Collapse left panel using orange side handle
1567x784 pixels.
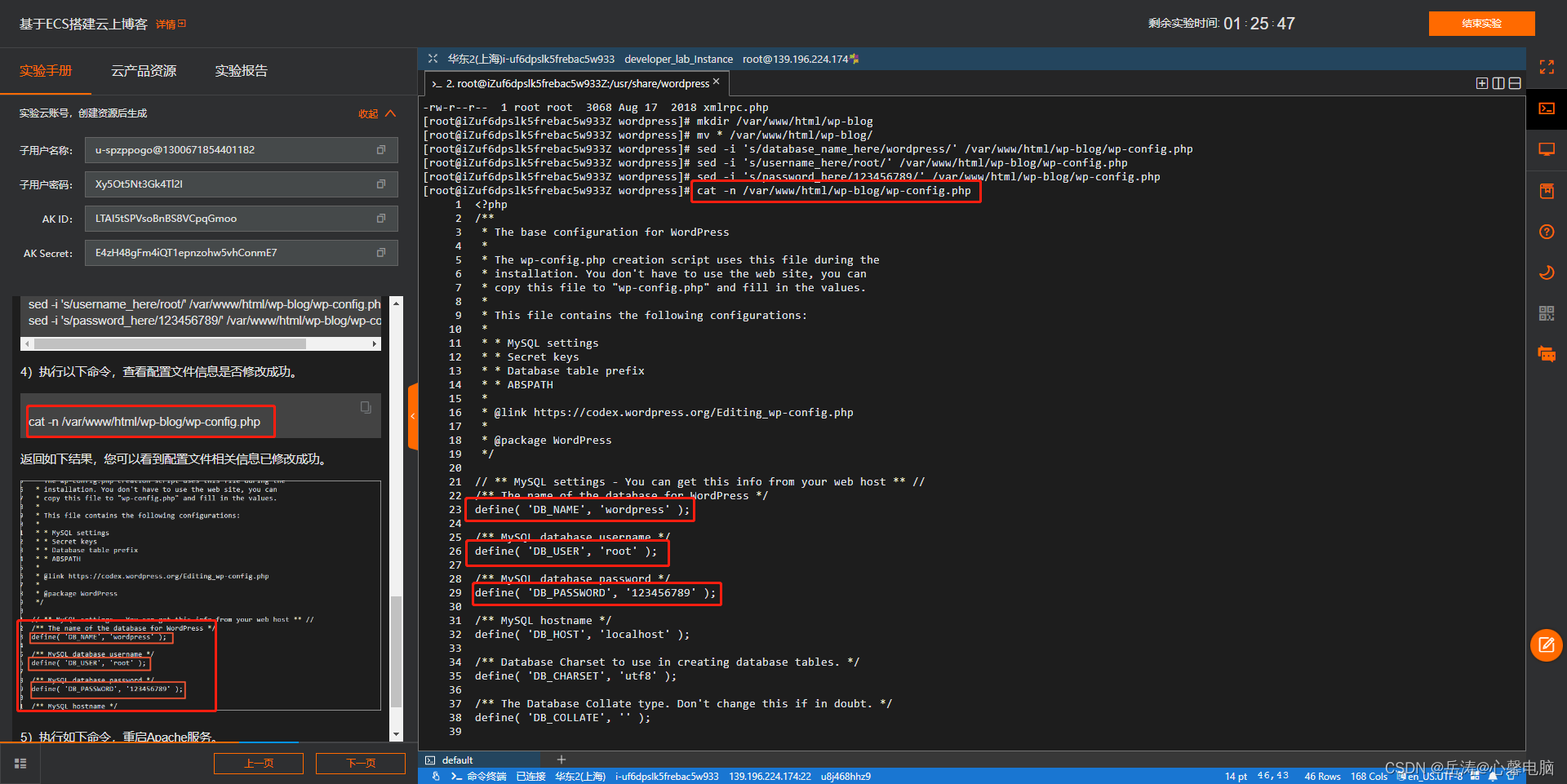tap(413, 416)
